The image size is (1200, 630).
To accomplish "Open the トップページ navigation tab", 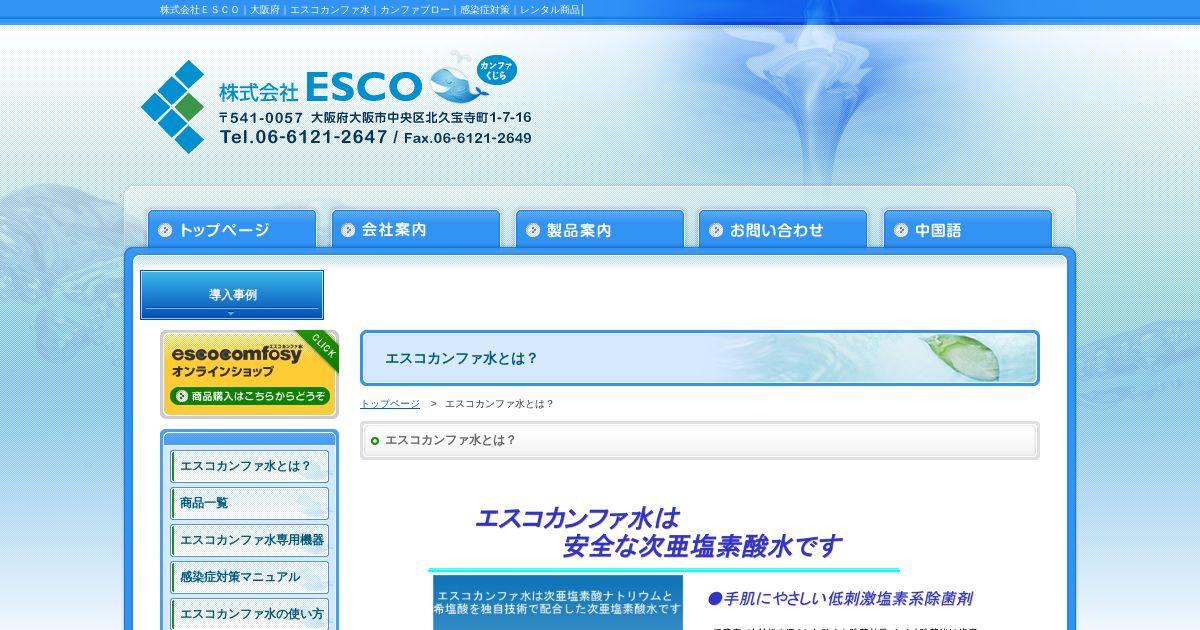I will click(232, 229).
